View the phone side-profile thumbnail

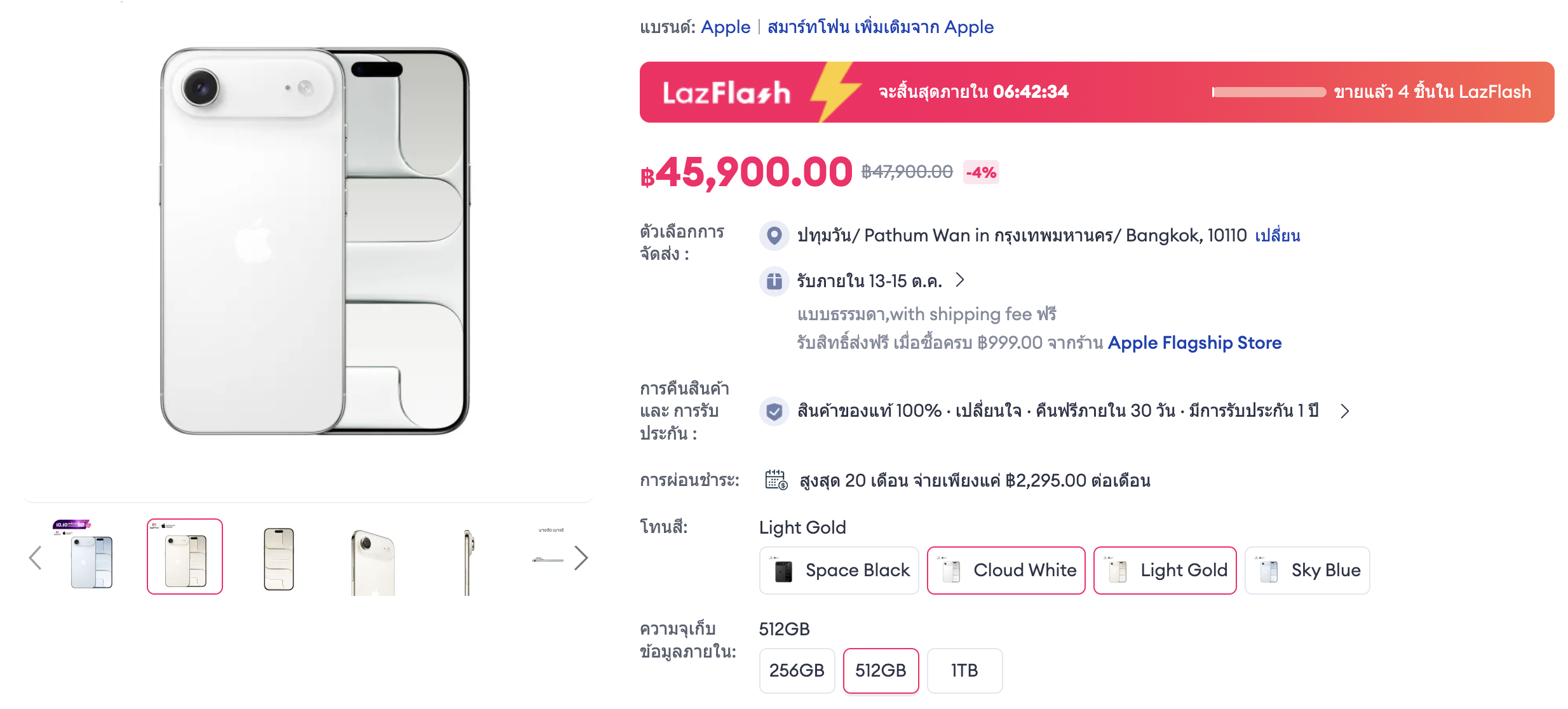[468, 559]
